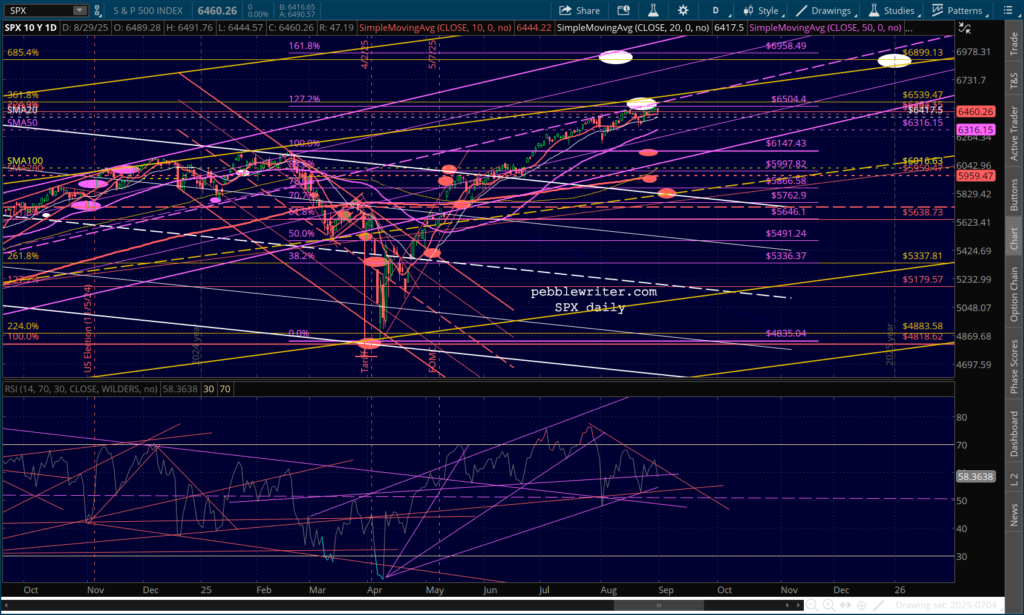Open the Patterns dropdown menu
This screenshot has width=1024, height=615.
point(958,10)
